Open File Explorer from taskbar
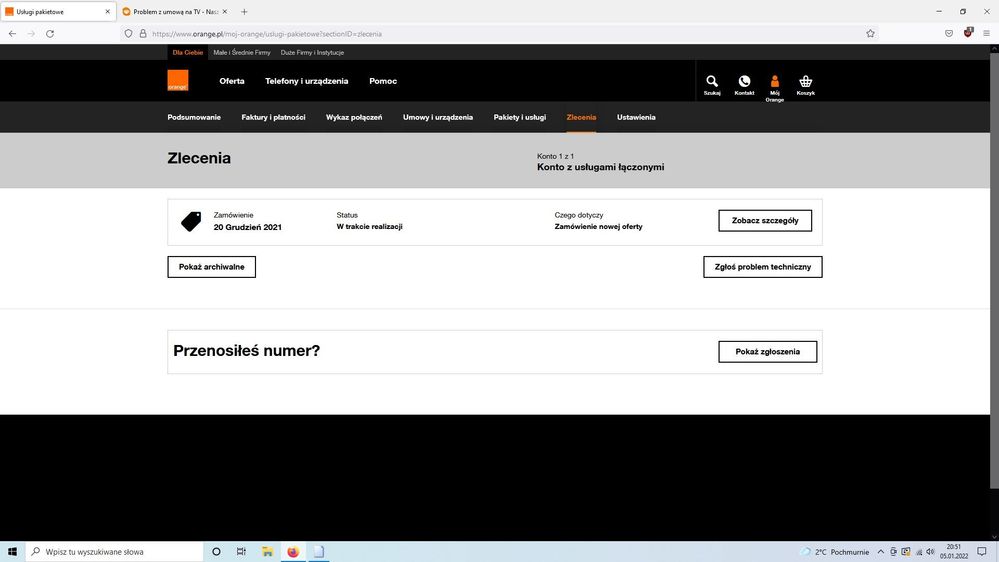The image size is (999, 562). 267,551
